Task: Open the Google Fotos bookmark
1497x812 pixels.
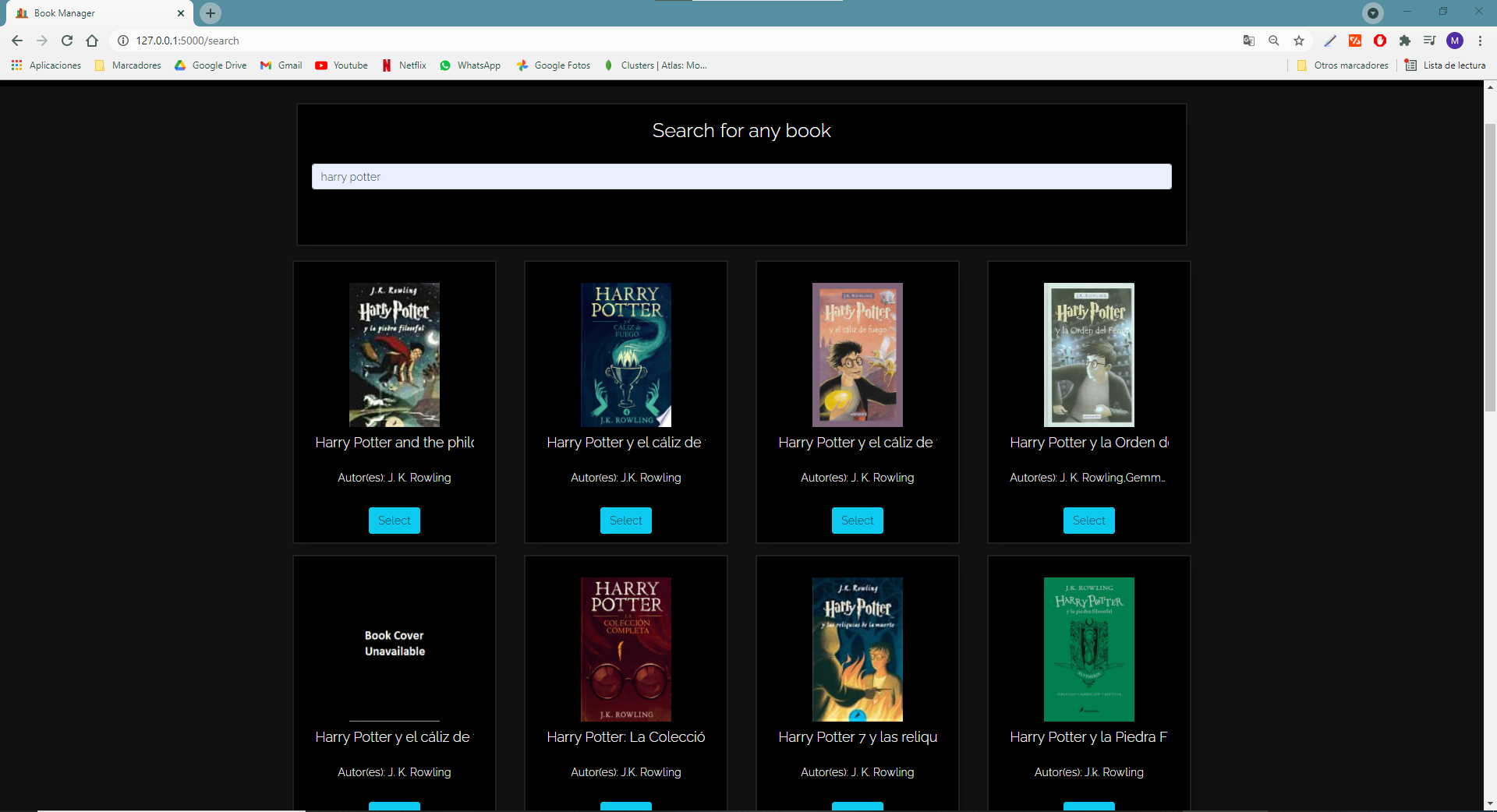Action: point(554,65)
